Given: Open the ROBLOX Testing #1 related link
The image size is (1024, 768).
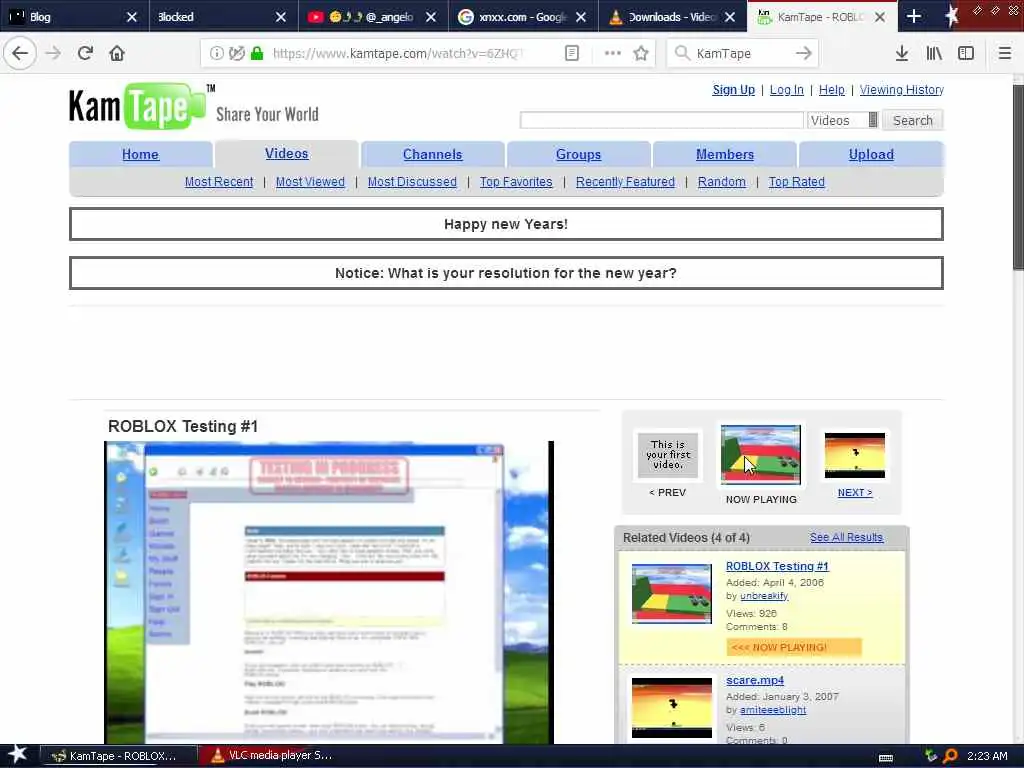Looking at the screenshot, I should coord(777,566).
